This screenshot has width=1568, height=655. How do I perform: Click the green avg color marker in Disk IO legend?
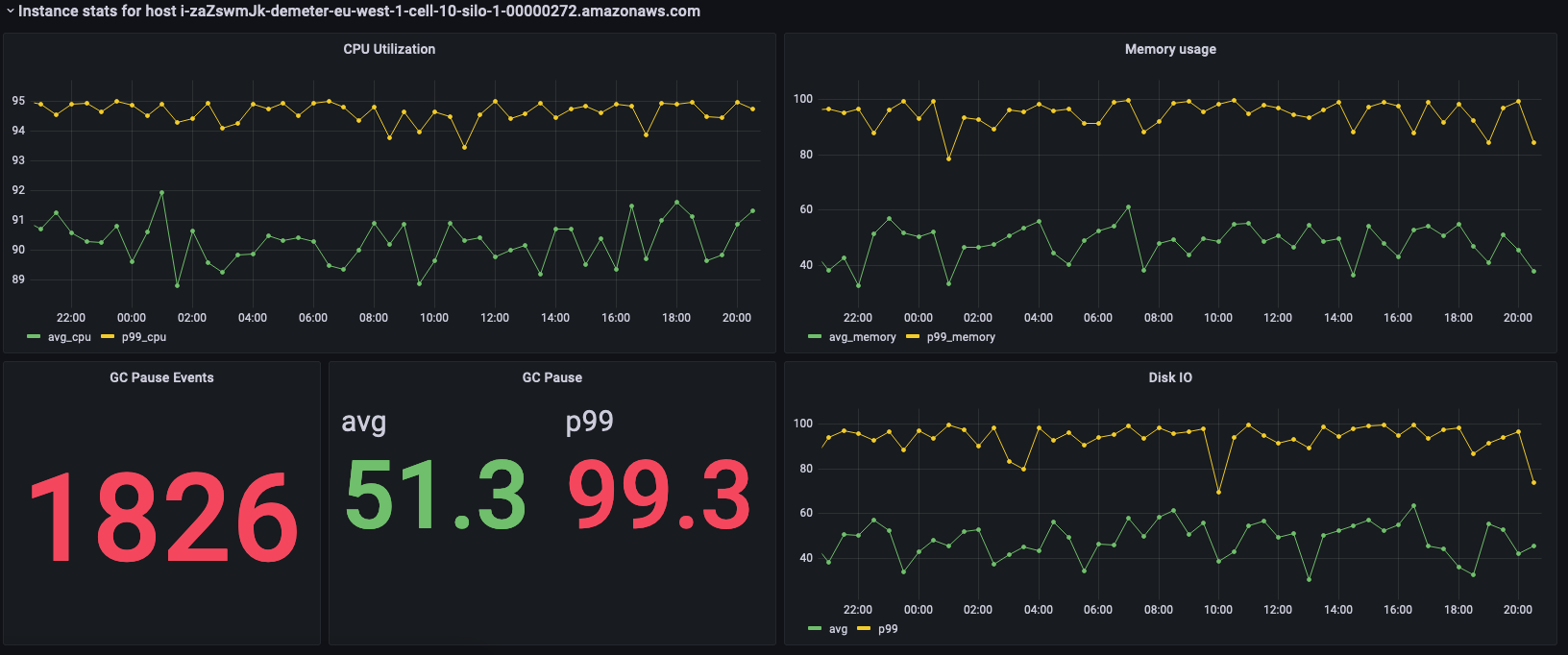coord(816,629)
